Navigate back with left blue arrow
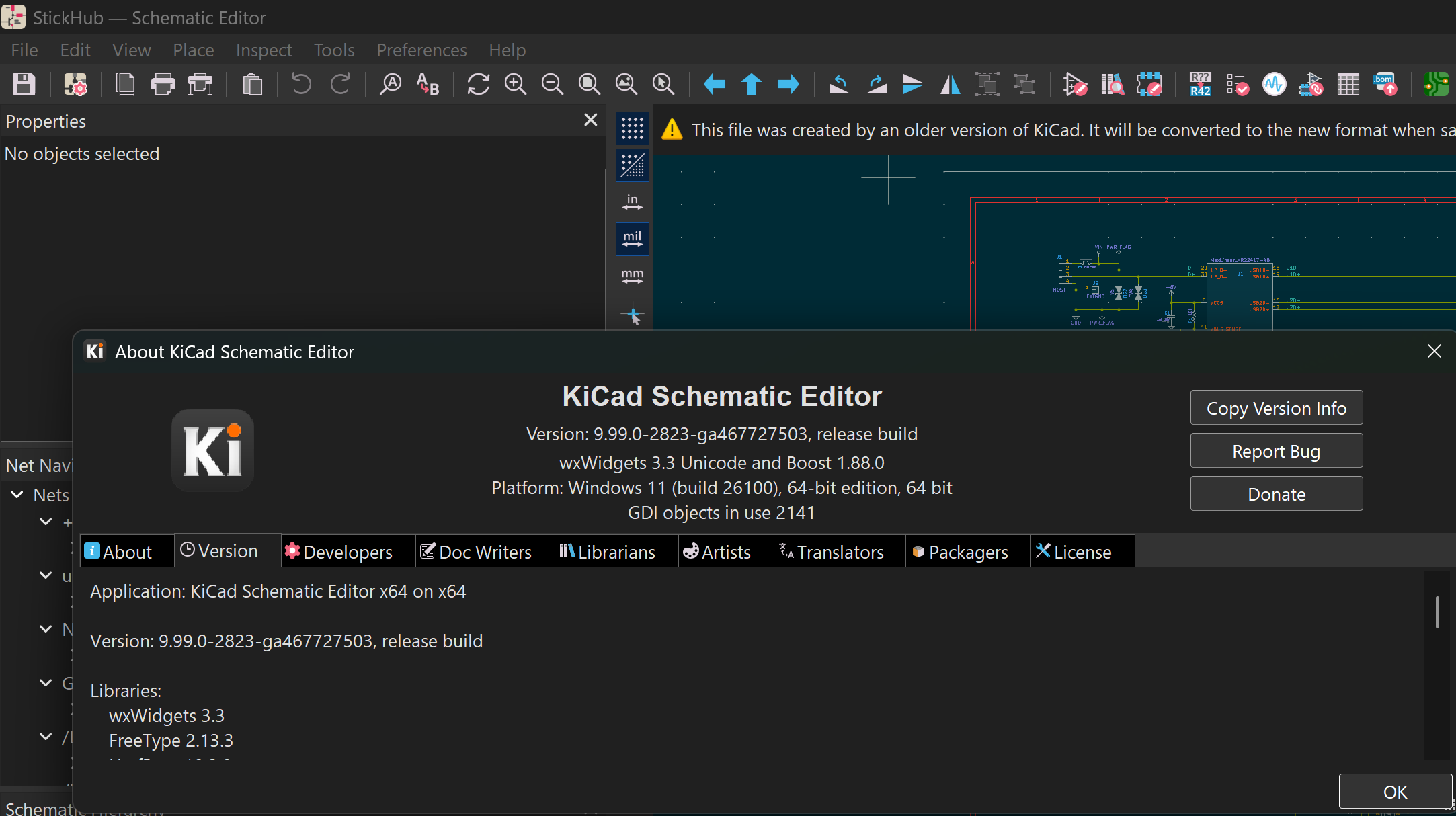This screenshot has width=1456, height=816. [x=714, y=85]
